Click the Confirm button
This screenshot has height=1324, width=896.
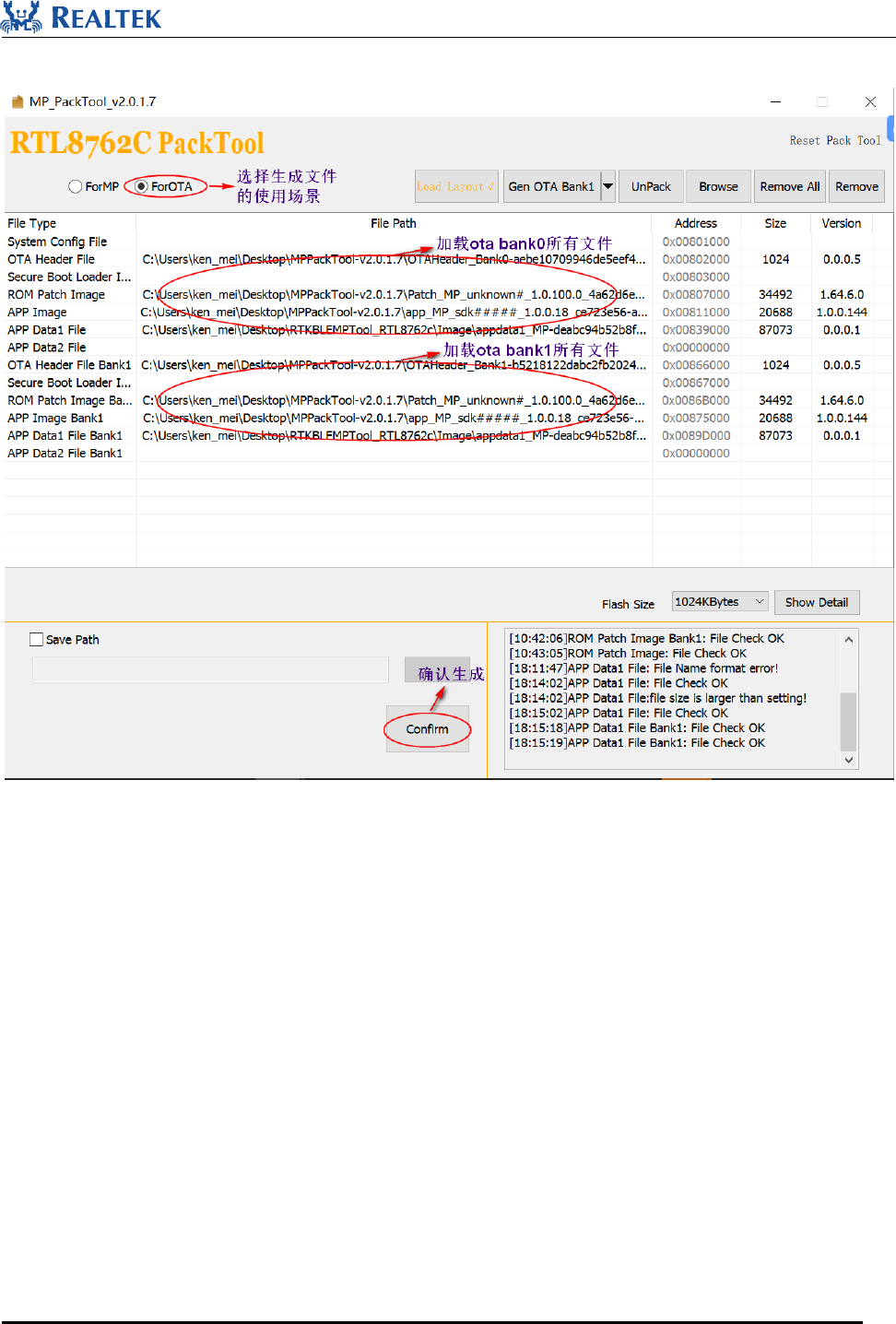coord(428,728)
